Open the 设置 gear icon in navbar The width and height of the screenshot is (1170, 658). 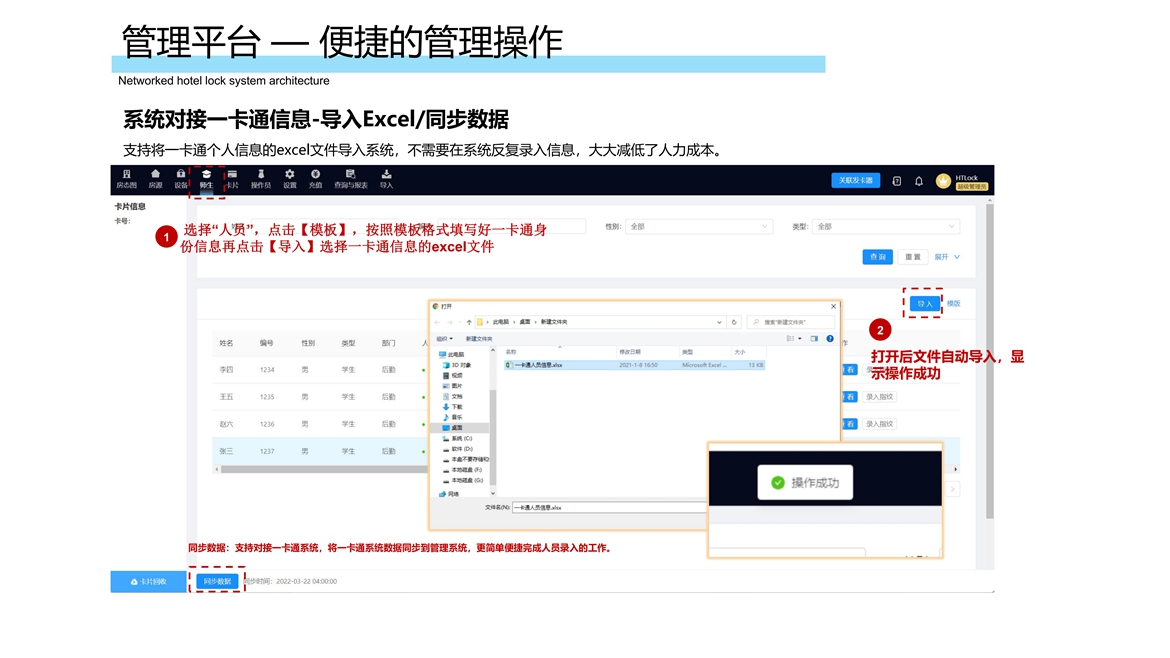point(289,179)
